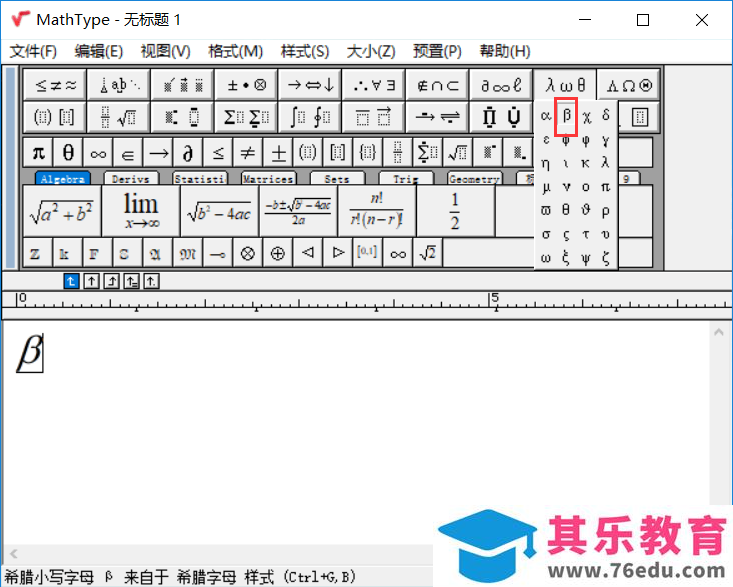Image resolution: width=733 pixels, height=587 pixels.
Task: Select lowercase omega in the Greek letter dropdown
Action: click(546, 258)
